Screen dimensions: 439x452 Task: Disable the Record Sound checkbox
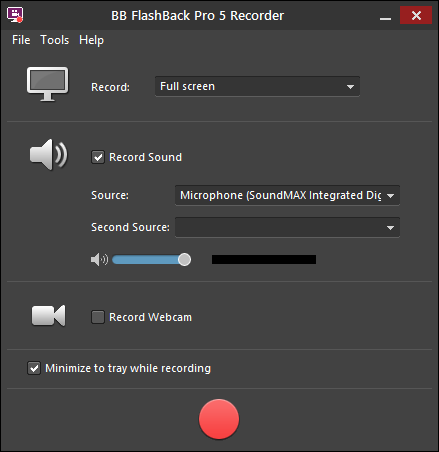(98, 157)
